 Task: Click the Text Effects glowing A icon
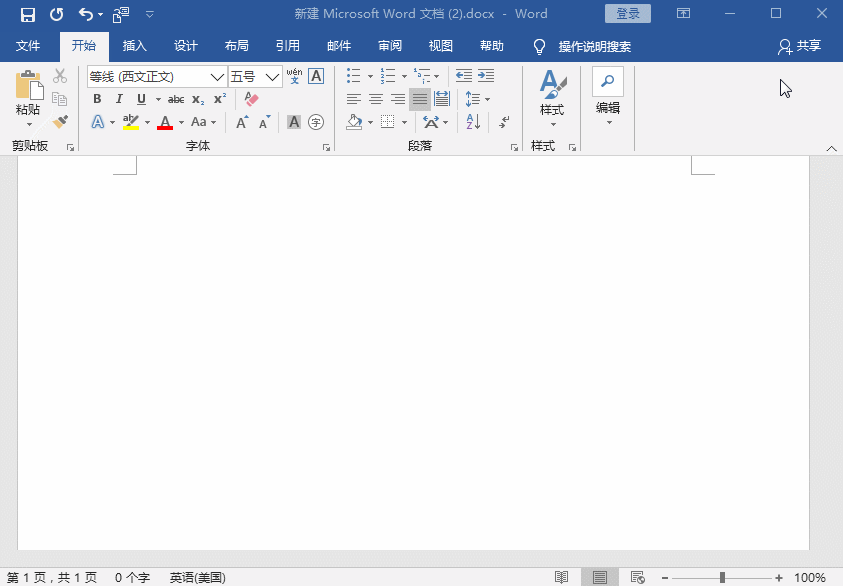[98, 122]
